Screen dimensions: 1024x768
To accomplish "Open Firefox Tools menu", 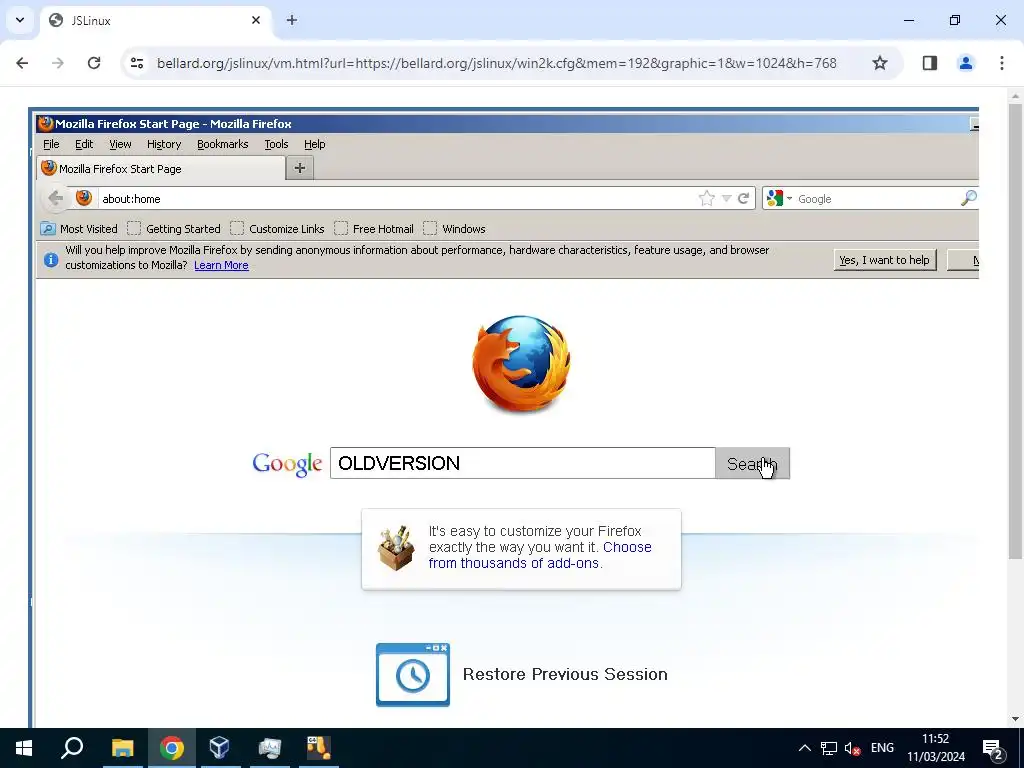I will point(276,144).
